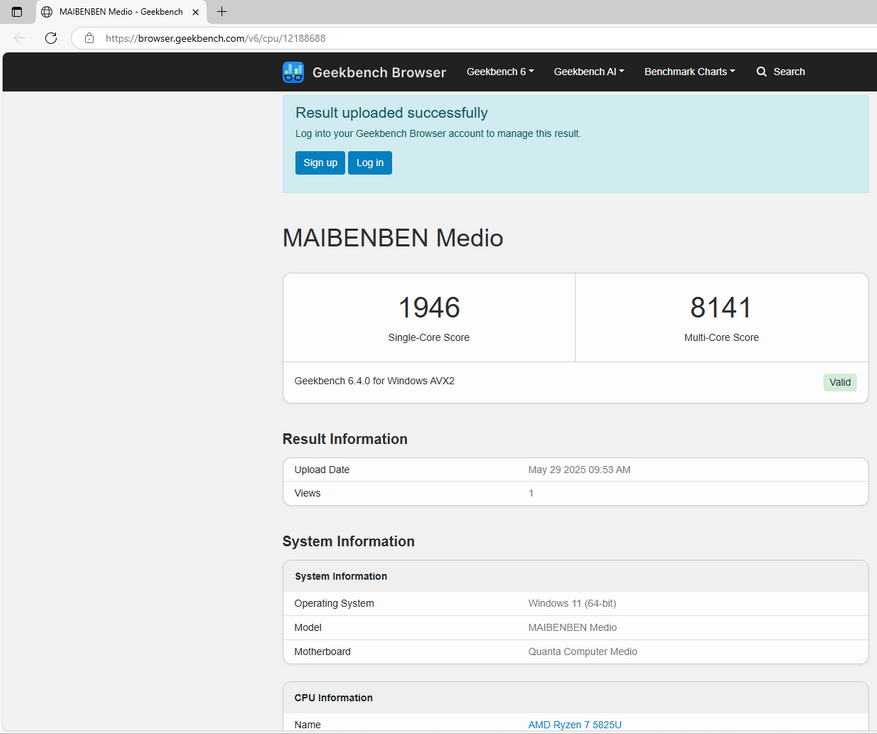Open a new tab with plus icon

[222, 12]
